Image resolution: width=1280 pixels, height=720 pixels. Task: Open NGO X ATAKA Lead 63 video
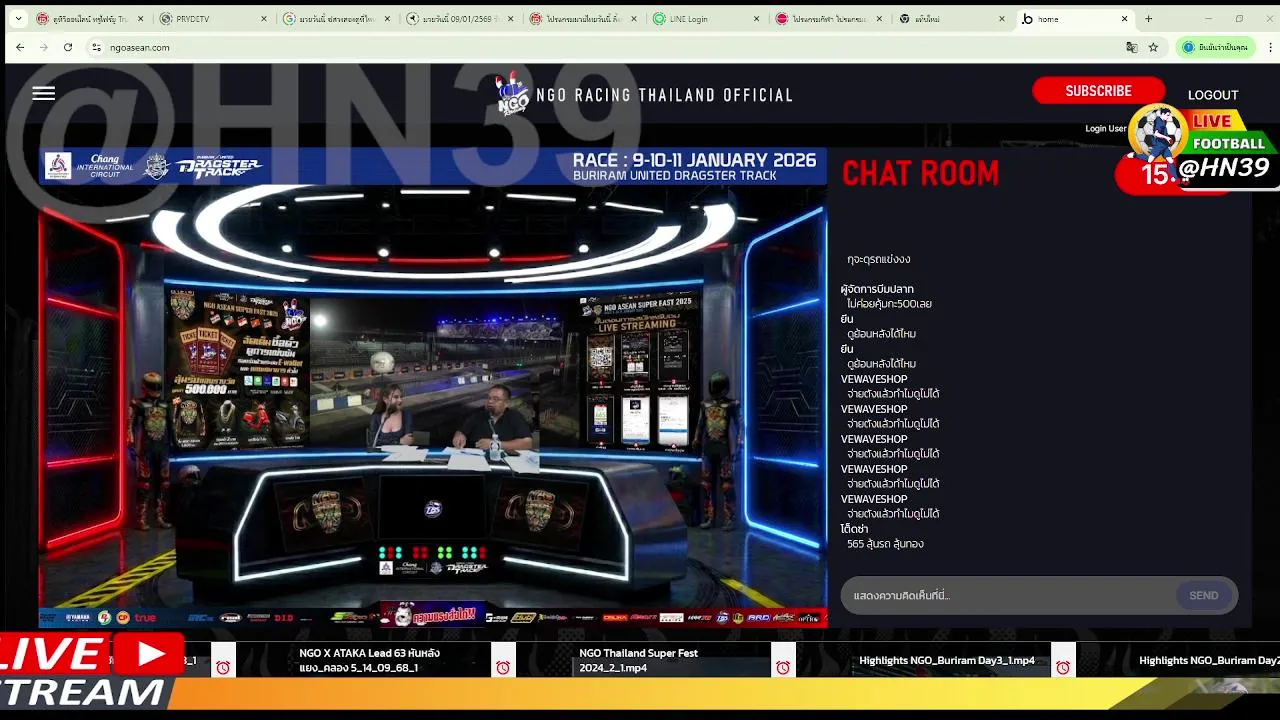(x=369, y=660)
